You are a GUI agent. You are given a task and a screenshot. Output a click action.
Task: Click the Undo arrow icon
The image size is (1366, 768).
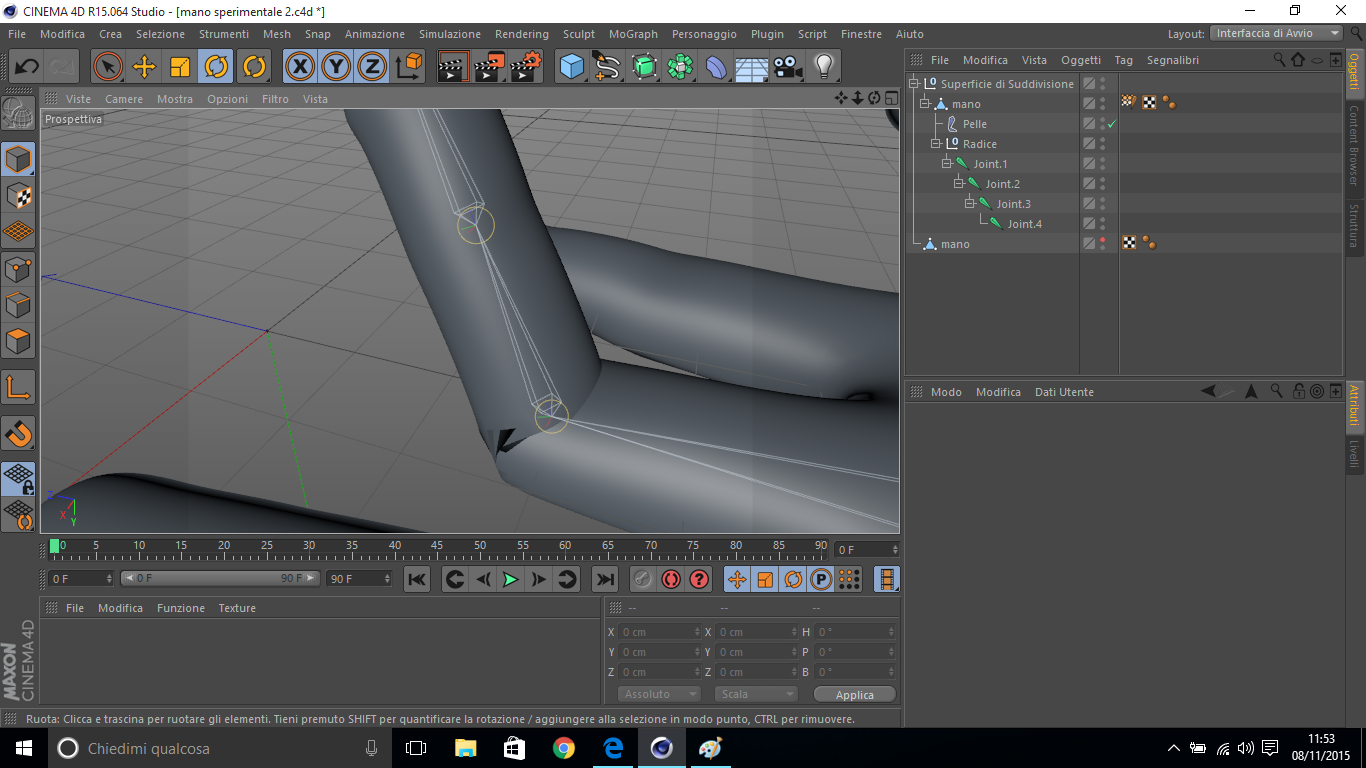(27, 67)
